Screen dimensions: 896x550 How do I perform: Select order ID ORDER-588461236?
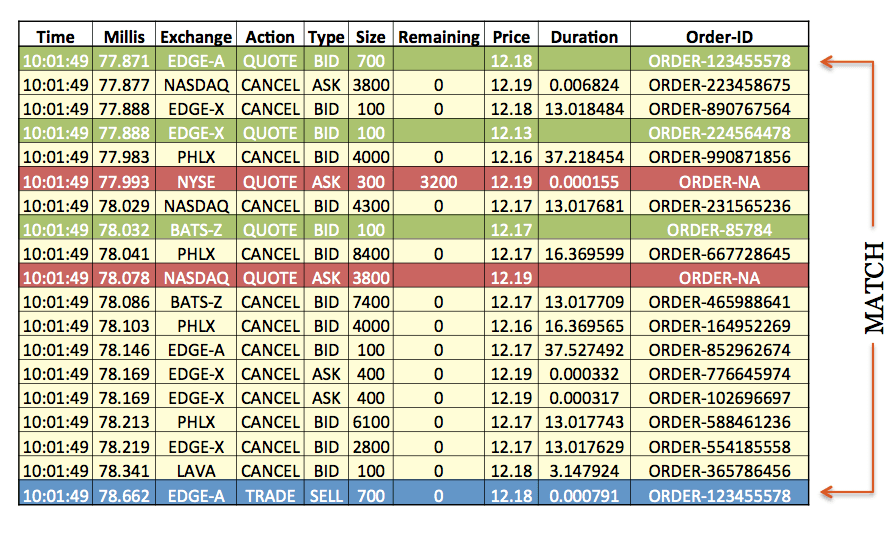pyautogui.click(x=719, y=422)
